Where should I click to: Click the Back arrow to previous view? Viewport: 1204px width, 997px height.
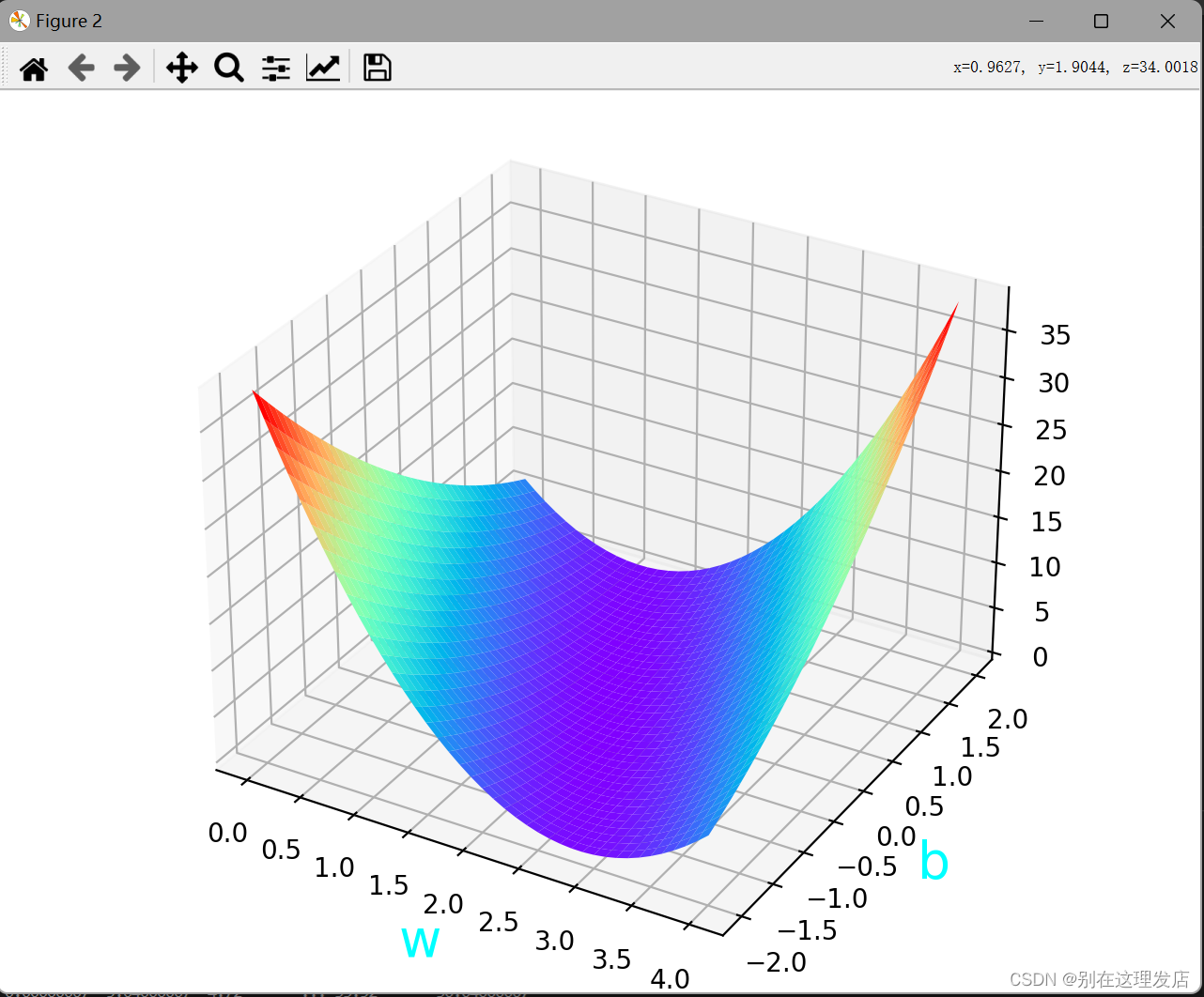coord(82,67)
